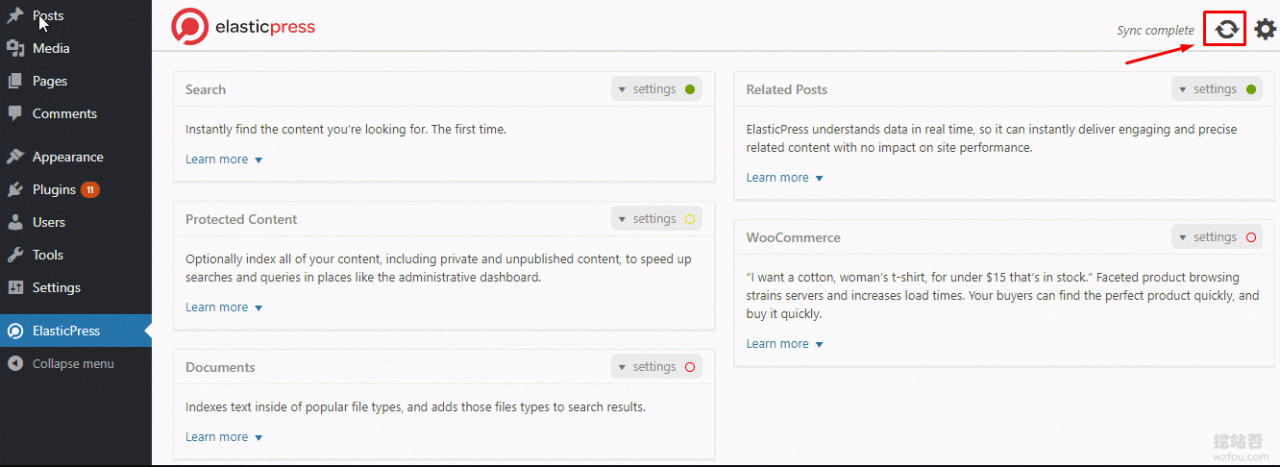The width and height of the screenshot is (1280, 467).
Task: Click Related Posts green status dot
Action: click(1251, 89)
